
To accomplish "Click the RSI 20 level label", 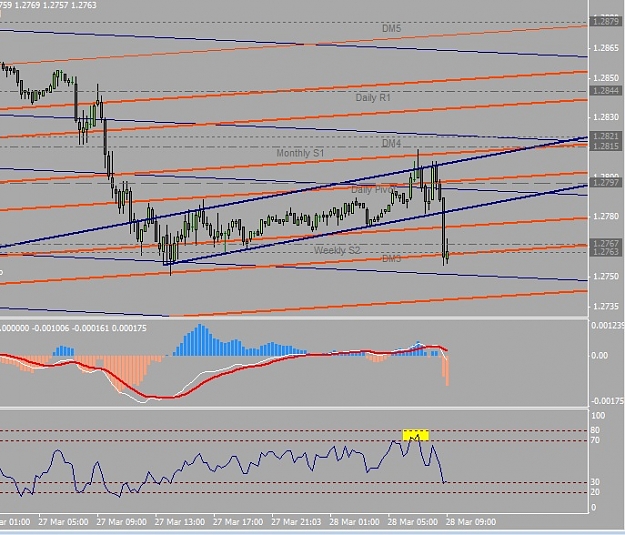I will [595, 492].
